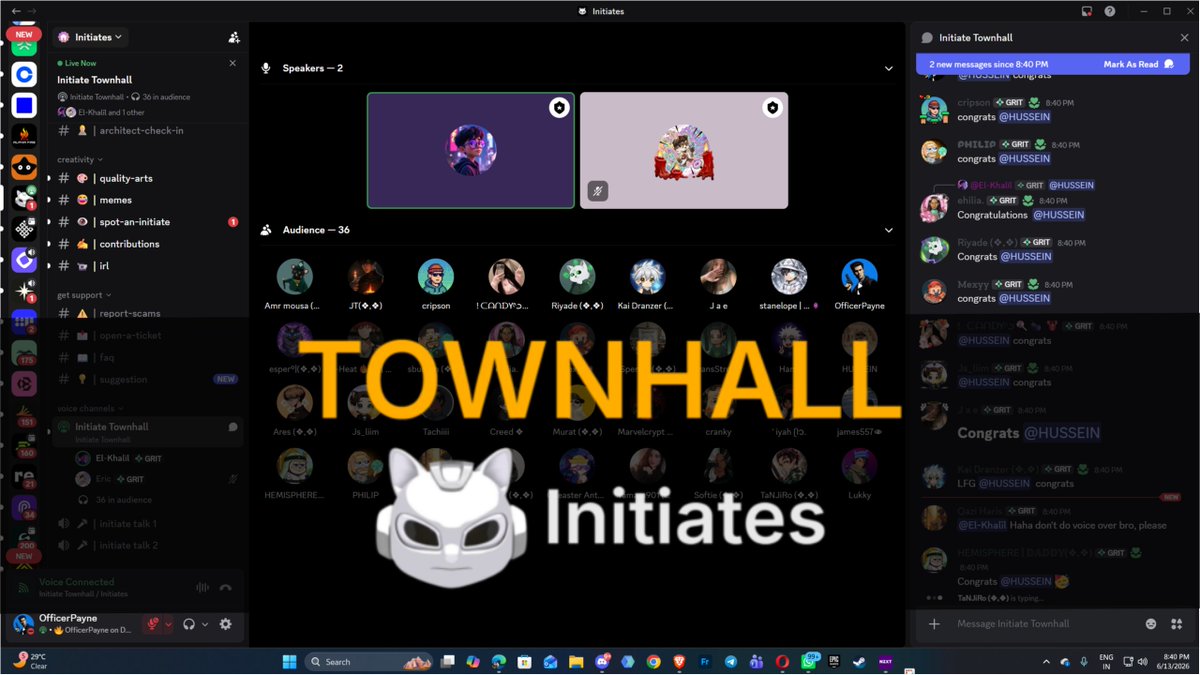
Task: Show hidden system tray icons chevron
Action: point(1047,661)
